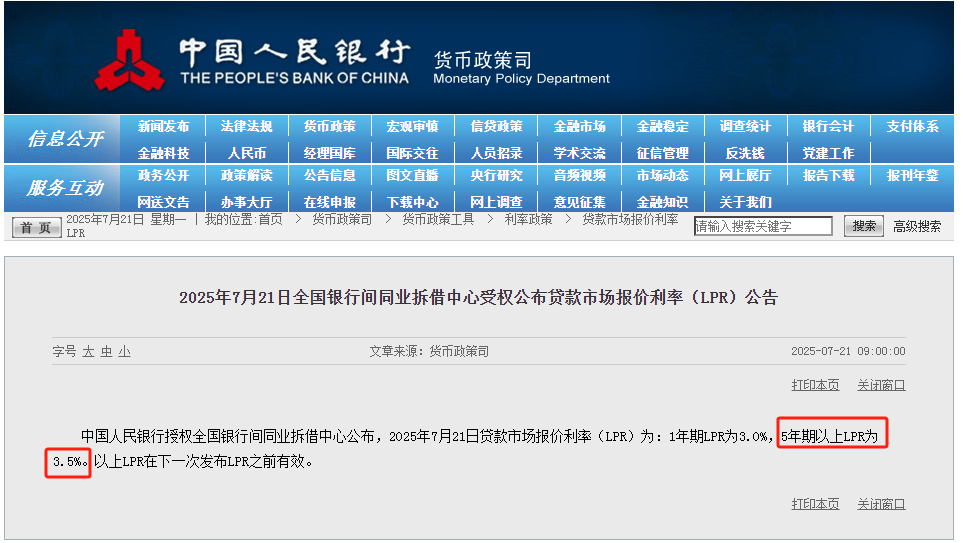This screenshot has height=543, width=963.
Task: Open 人员招录 navigation link
Action: (496, 153)
